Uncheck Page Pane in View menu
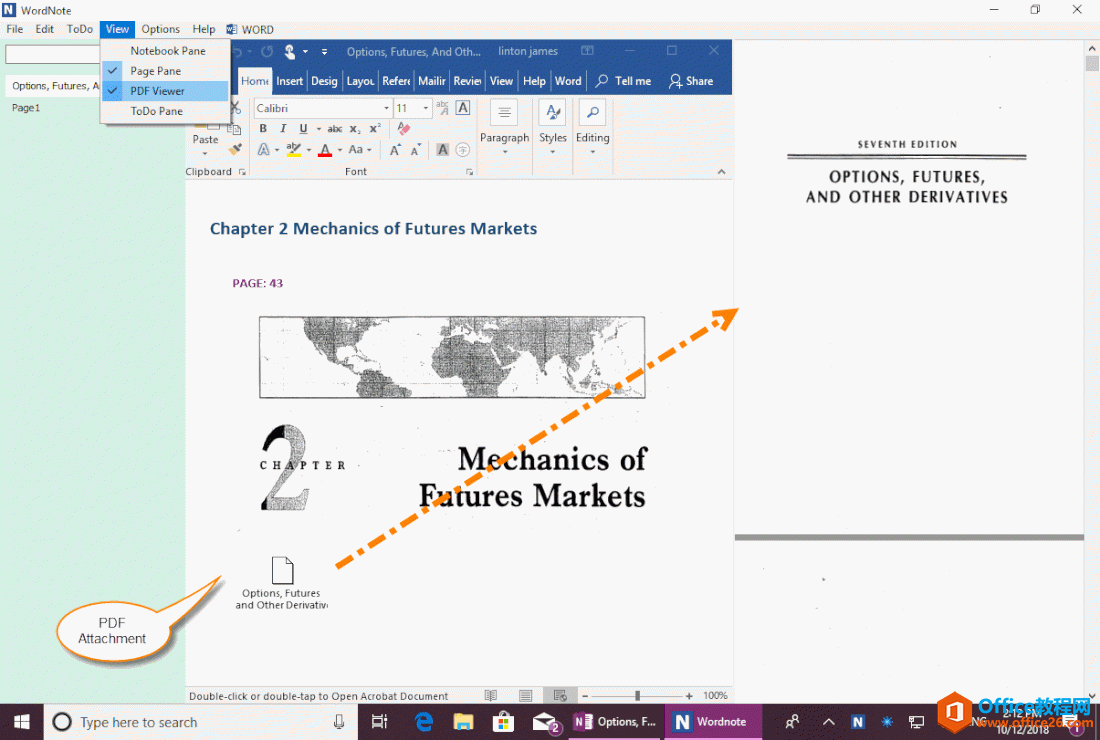The width and height of the screenshot is (1100, 740). [155, 71]
